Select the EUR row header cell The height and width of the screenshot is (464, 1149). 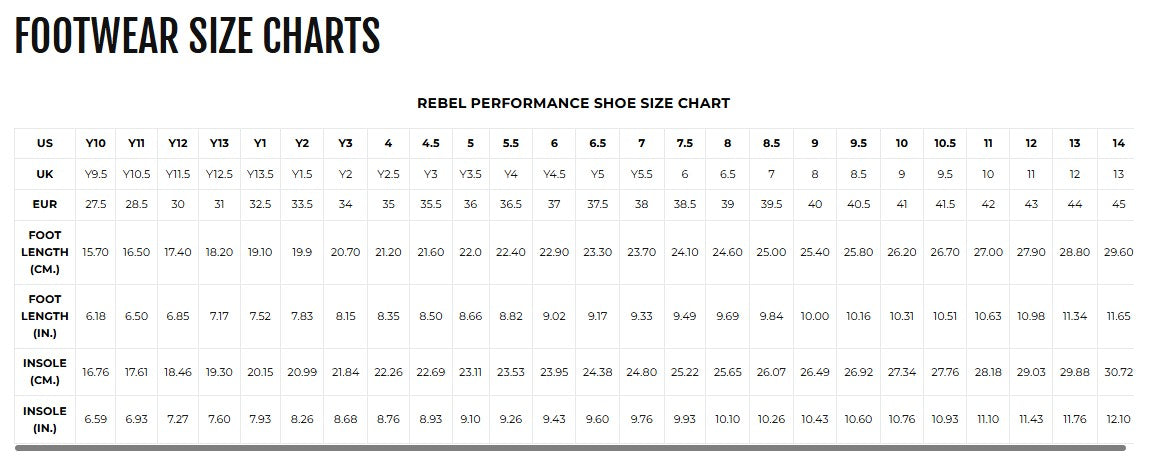45,204
